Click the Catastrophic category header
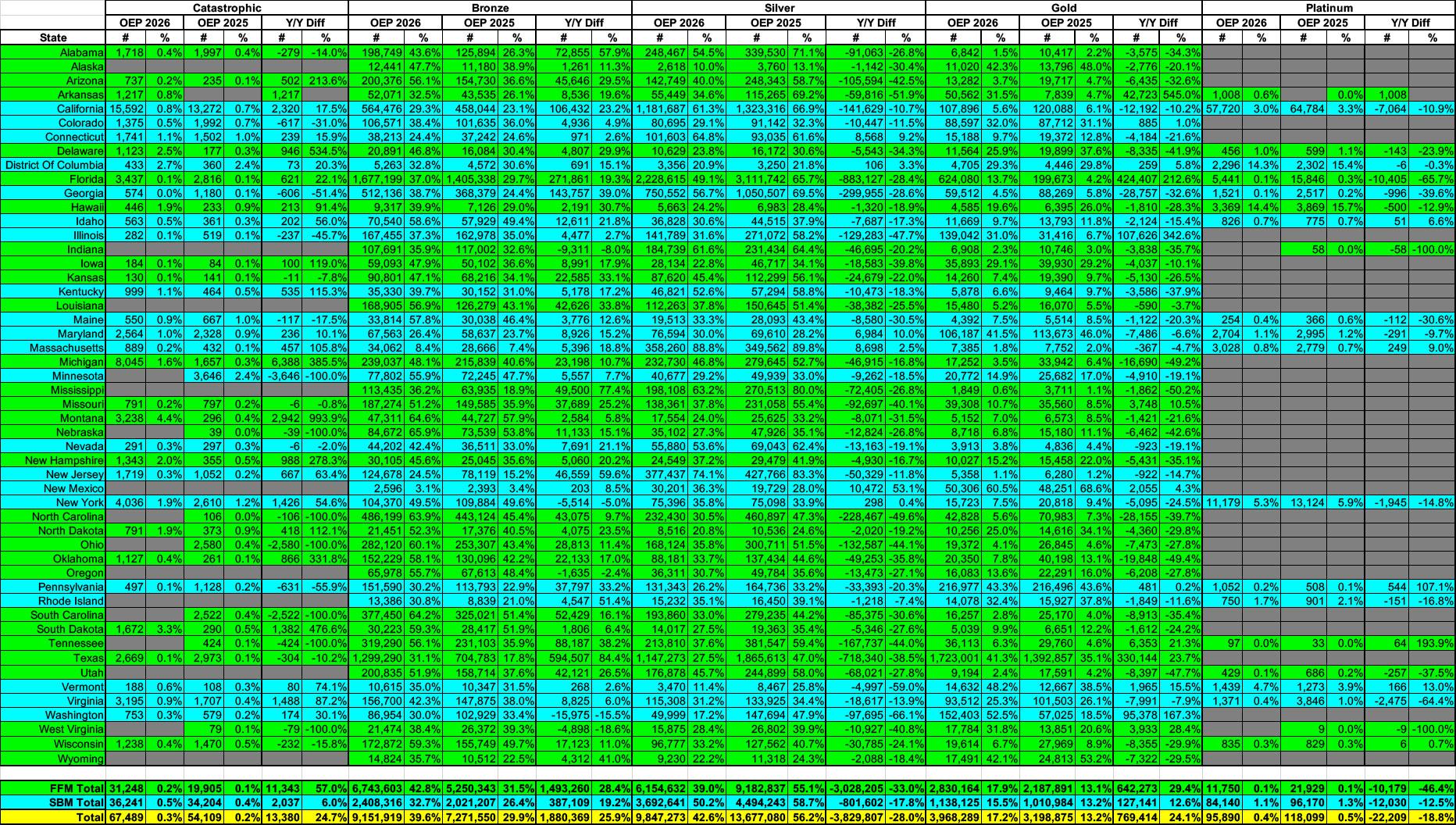 (x=227, y=8)
